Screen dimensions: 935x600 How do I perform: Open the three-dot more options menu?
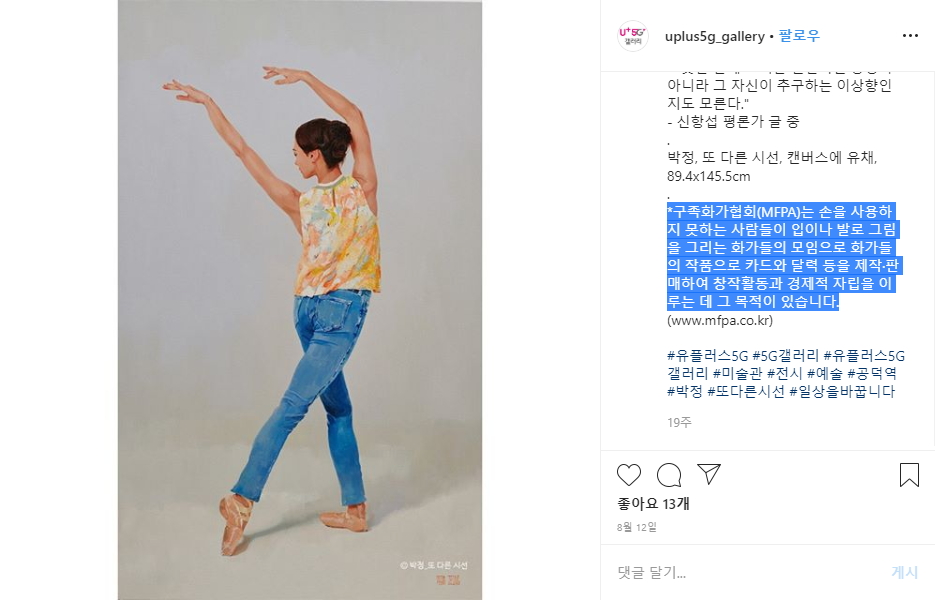(x=911, y=36)
